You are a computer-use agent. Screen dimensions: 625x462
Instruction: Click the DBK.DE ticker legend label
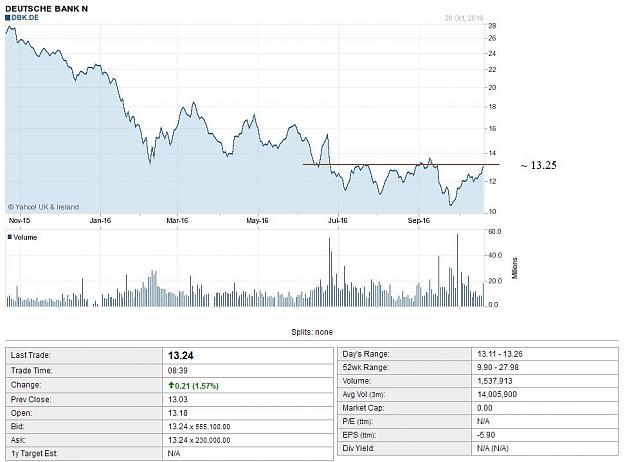click(x=25, y=18)
